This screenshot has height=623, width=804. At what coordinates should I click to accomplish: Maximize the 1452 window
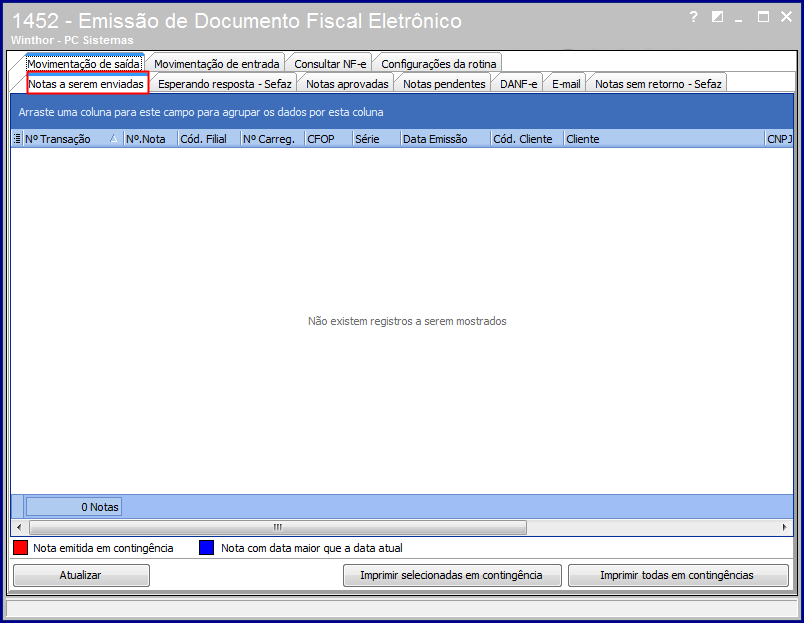[763, 17]
